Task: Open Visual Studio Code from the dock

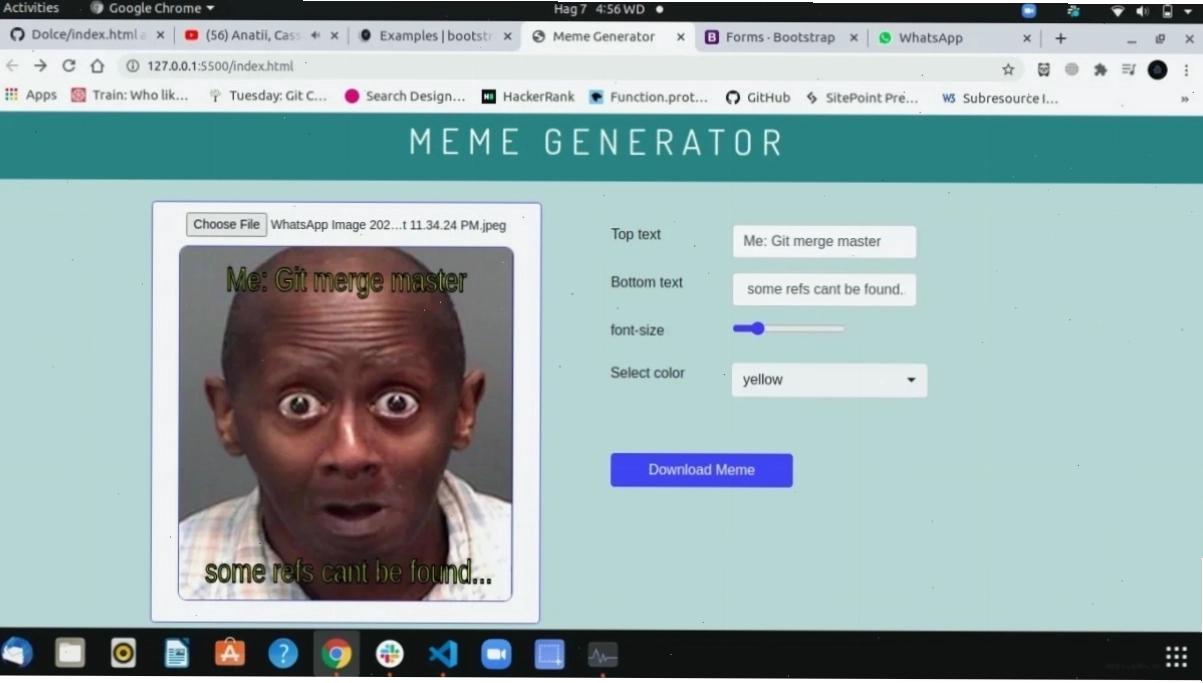Action: [442, 655]
